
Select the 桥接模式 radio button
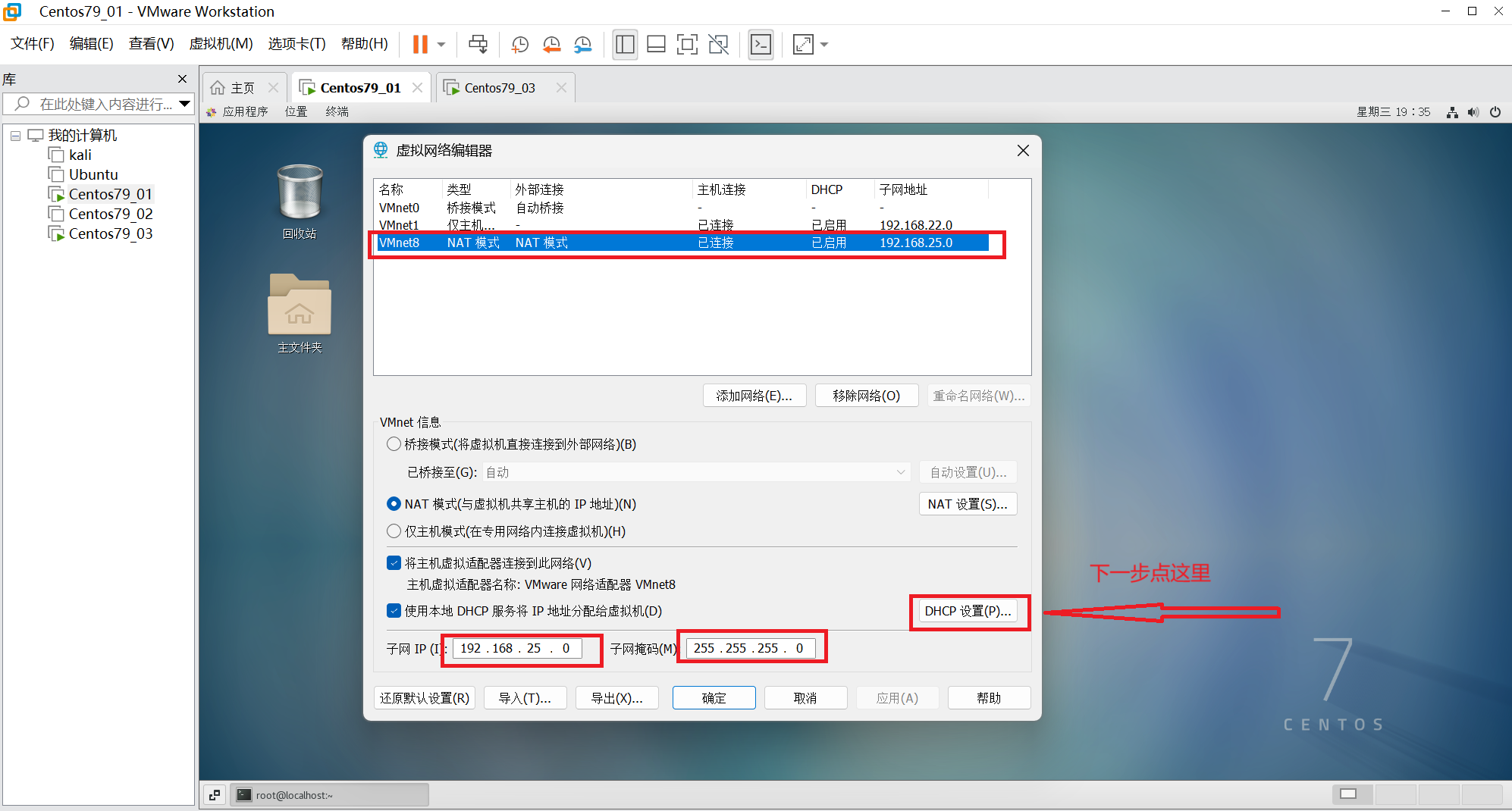[394, 444]
